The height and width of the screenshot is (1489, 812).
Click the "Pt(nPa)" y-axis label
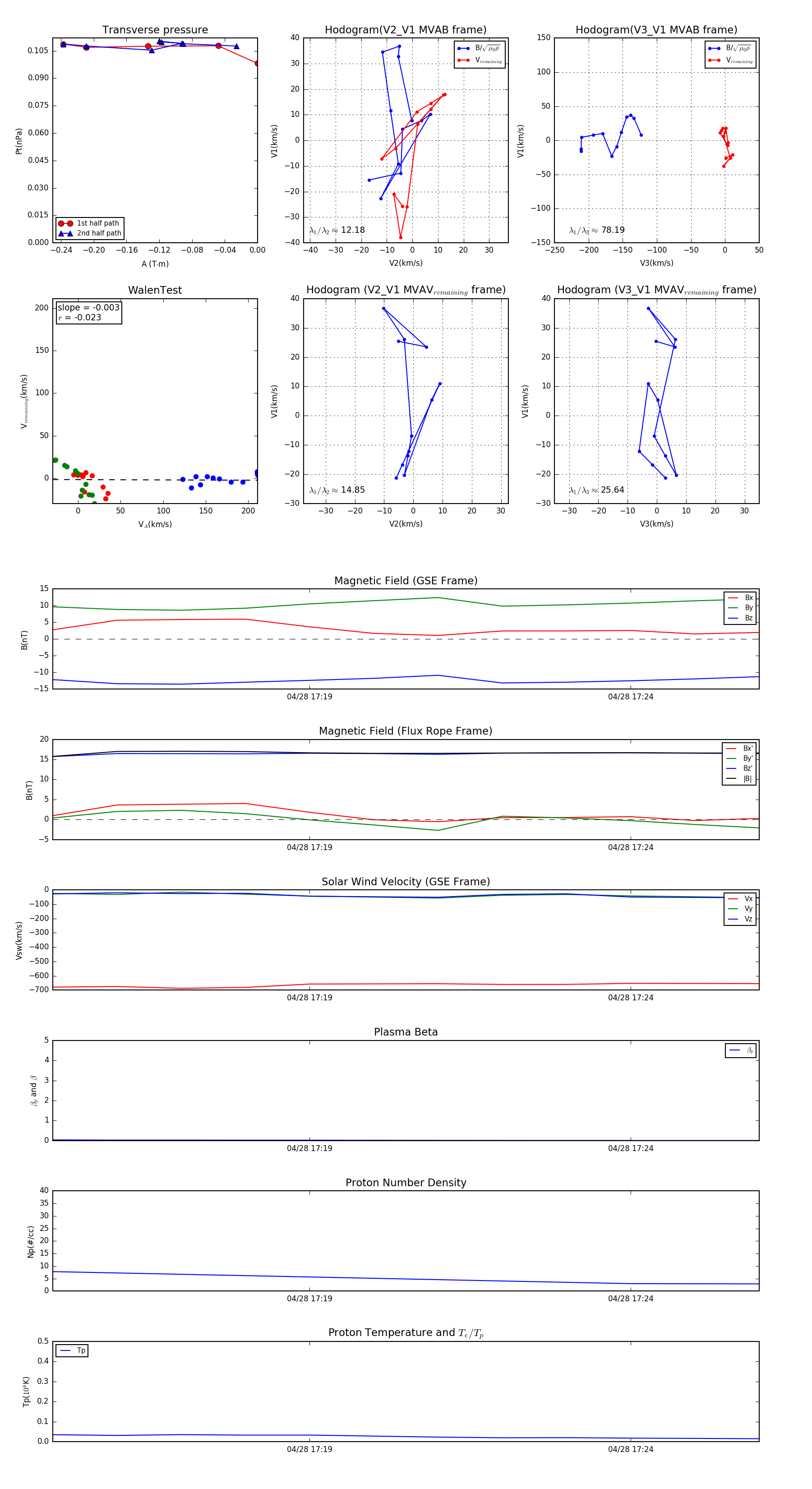click(x=18, y=141)
